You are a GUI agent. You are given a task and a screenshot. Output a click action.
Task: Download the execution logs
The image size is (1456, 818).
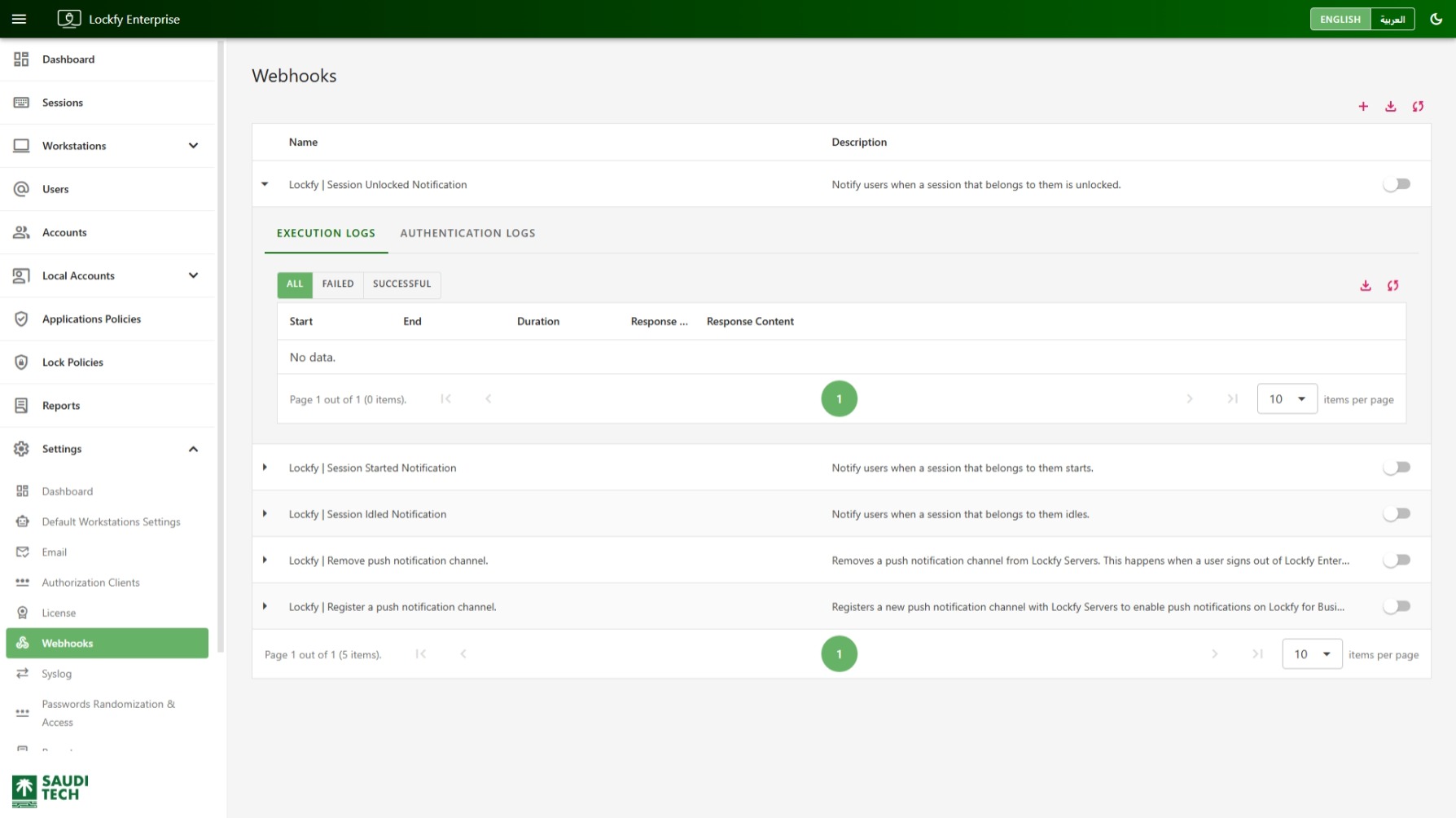(1366, 286)
